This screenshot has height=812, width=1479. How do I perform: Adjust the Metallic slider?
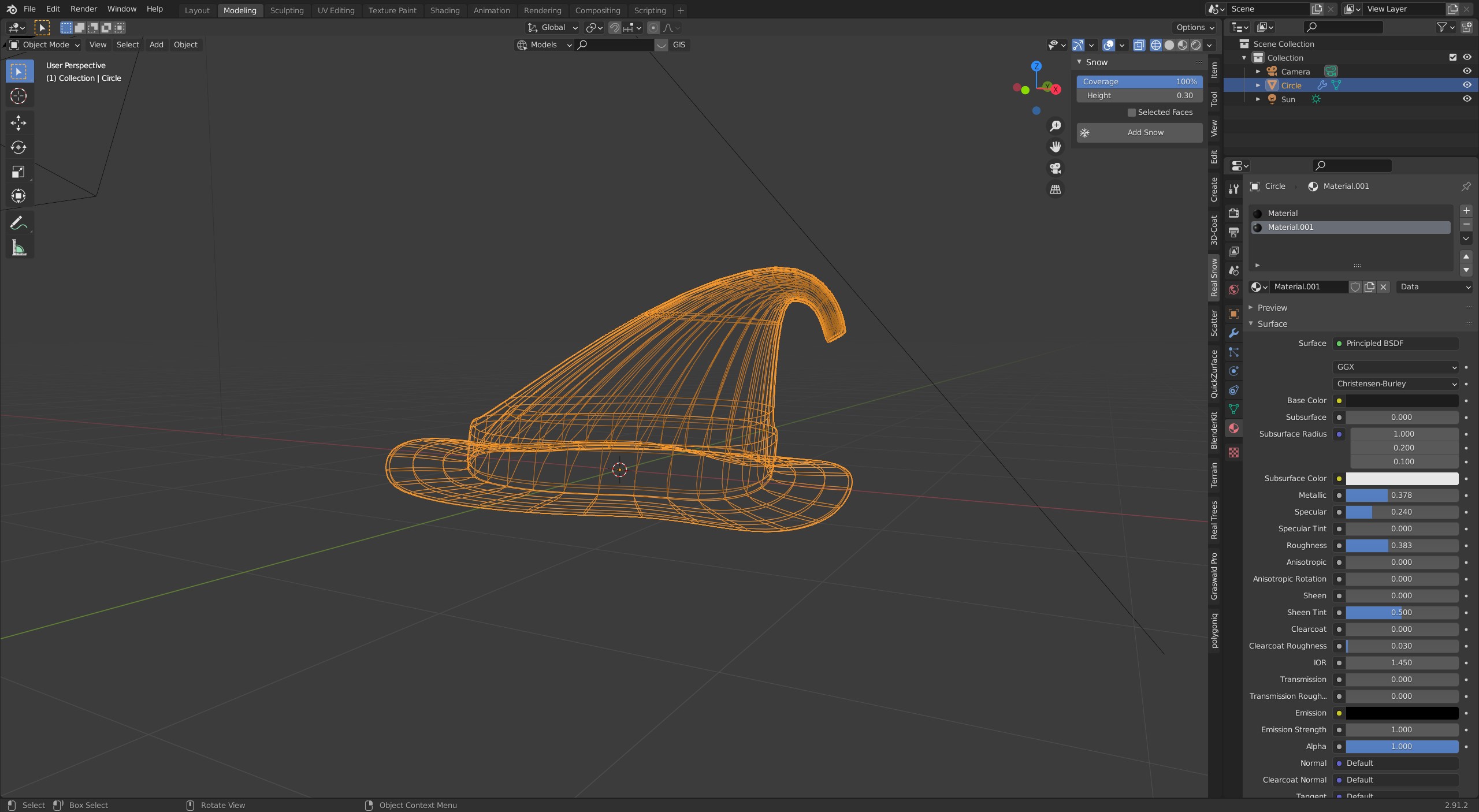point(1401,496)
